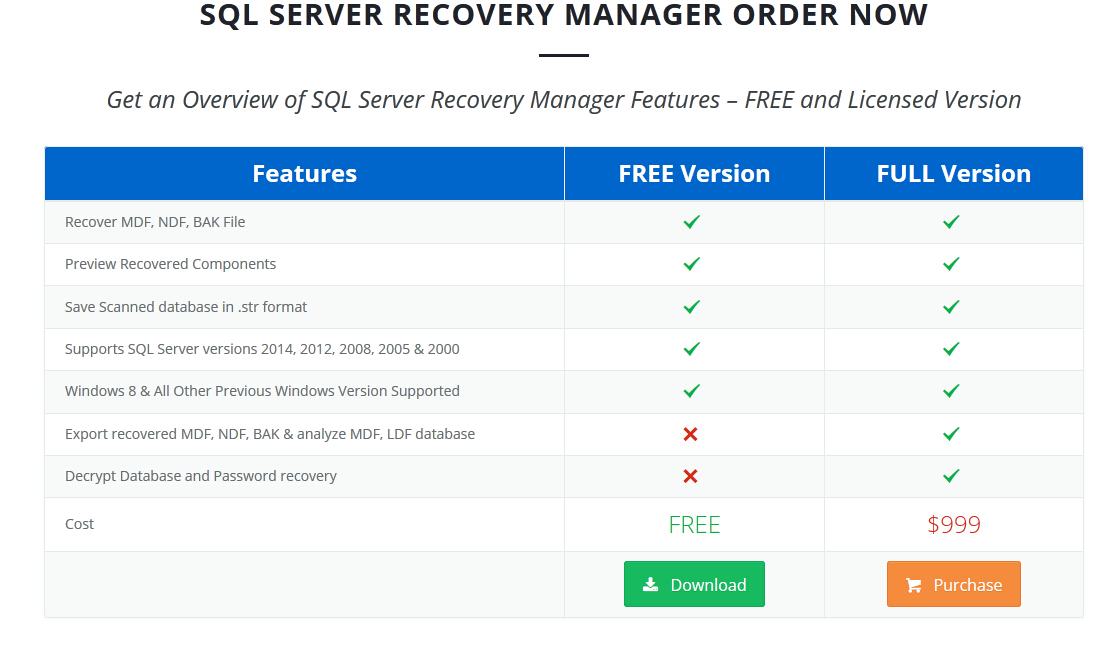This screenshot has width=1102, height=647.
Task: Click FREE Version checkmark for Windows 8 support row
Action: pyautogui.click(x=692, y=391)
